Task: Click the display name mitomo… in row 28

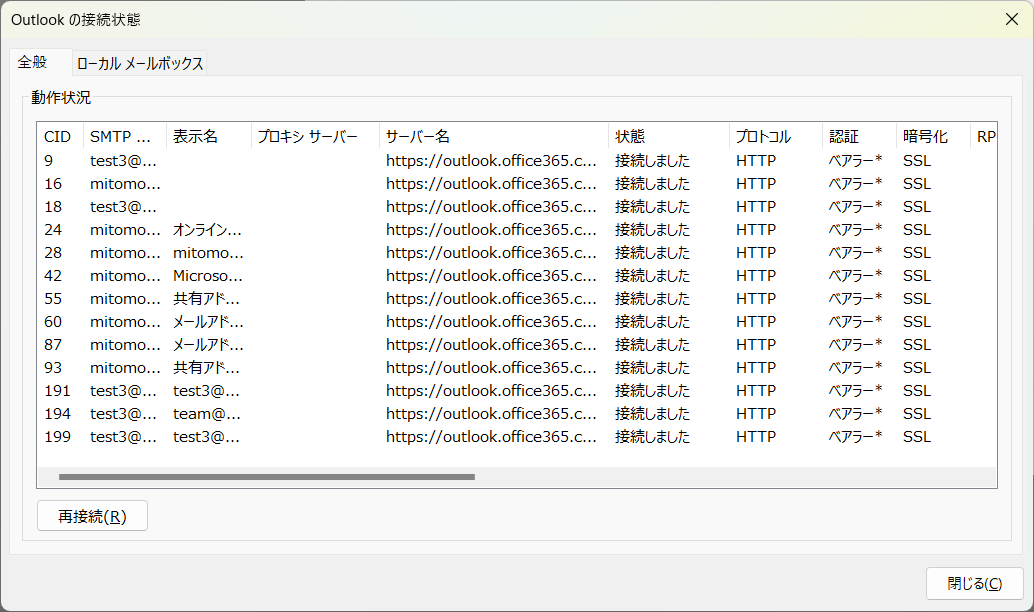Action: point(208,253)
